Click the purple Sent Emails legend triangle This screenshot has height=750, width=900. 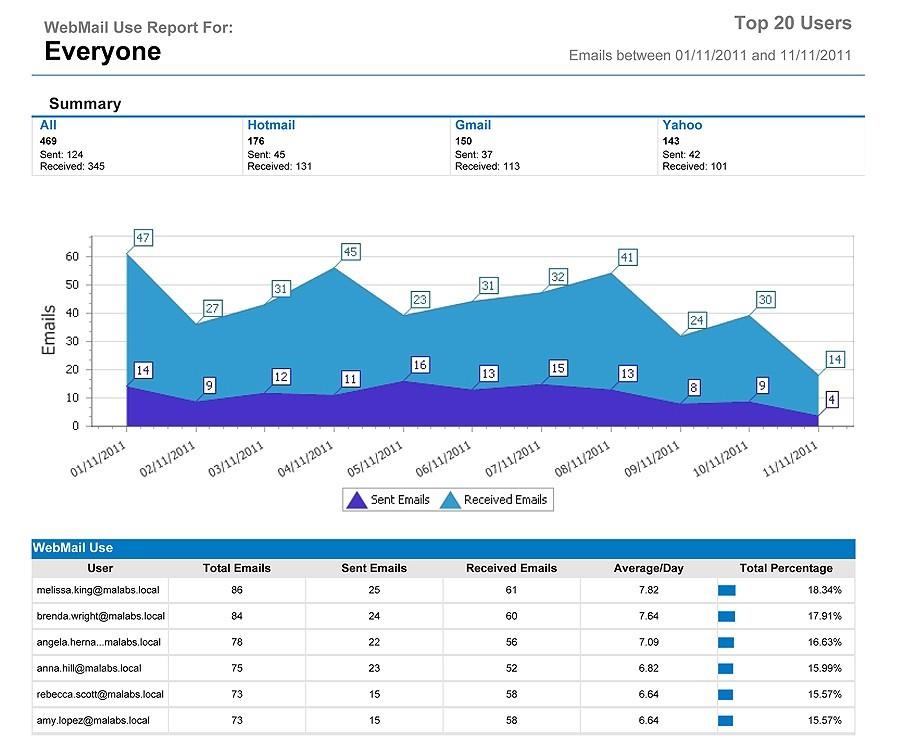[356, 500]
